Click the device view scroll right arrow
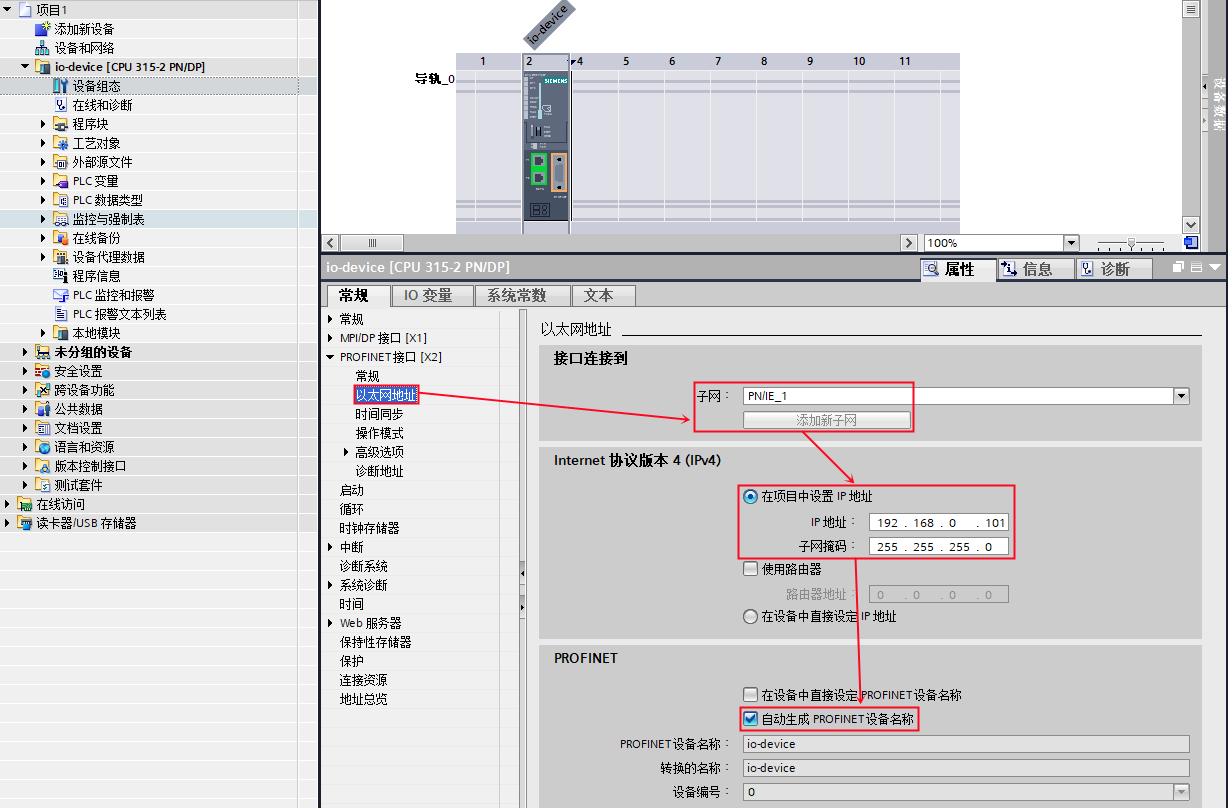Screen dimensions: 1228x808 pyautogui.click(x=908, y=243)
